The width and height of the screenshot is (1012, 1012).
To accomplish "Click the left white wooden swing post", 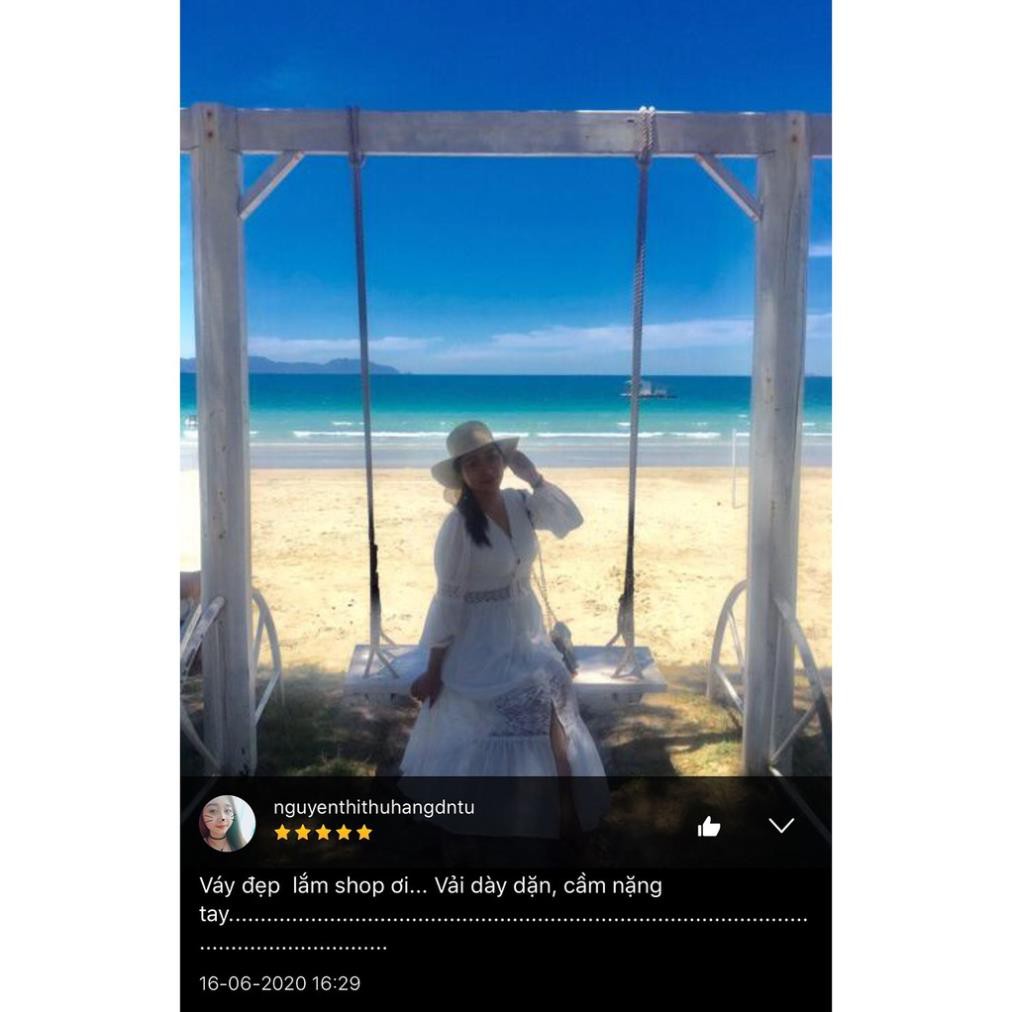I will pos(221,439).
